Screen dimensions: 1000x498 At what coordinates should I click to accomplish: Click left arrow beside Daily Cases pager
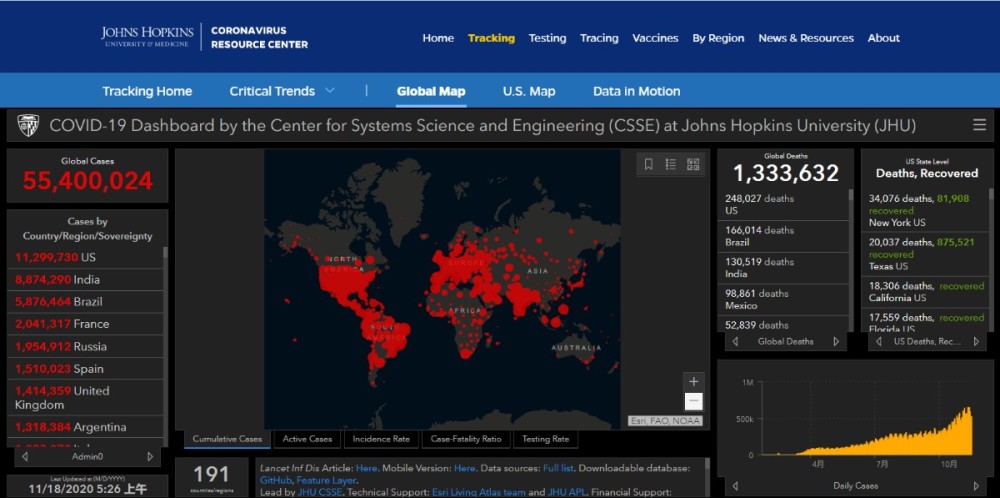(735, 486)
